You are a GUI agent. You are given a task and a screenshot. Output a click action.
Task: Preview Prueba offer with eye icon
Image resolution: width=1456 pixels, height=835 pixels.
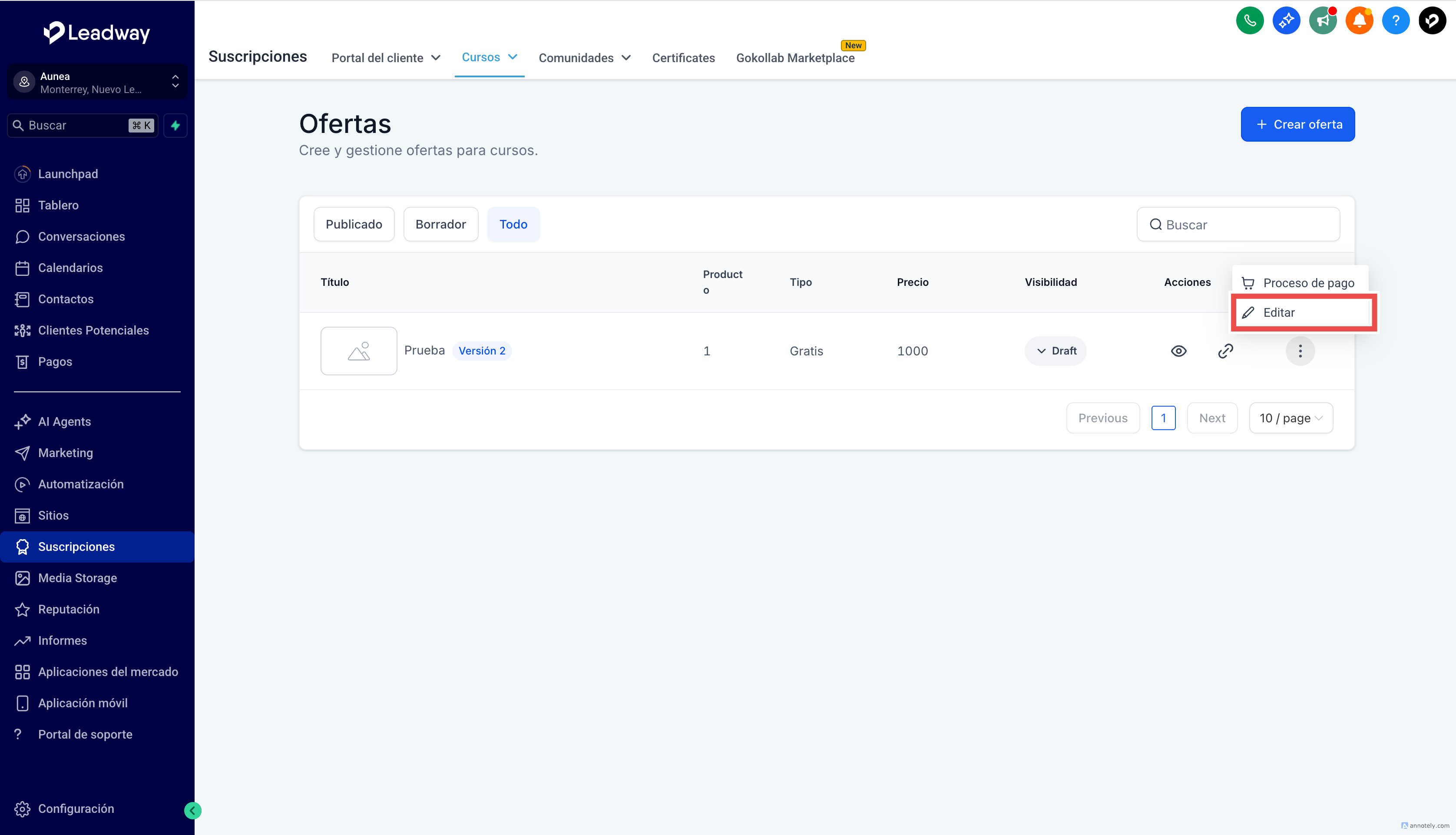(x=1178, y=351)
